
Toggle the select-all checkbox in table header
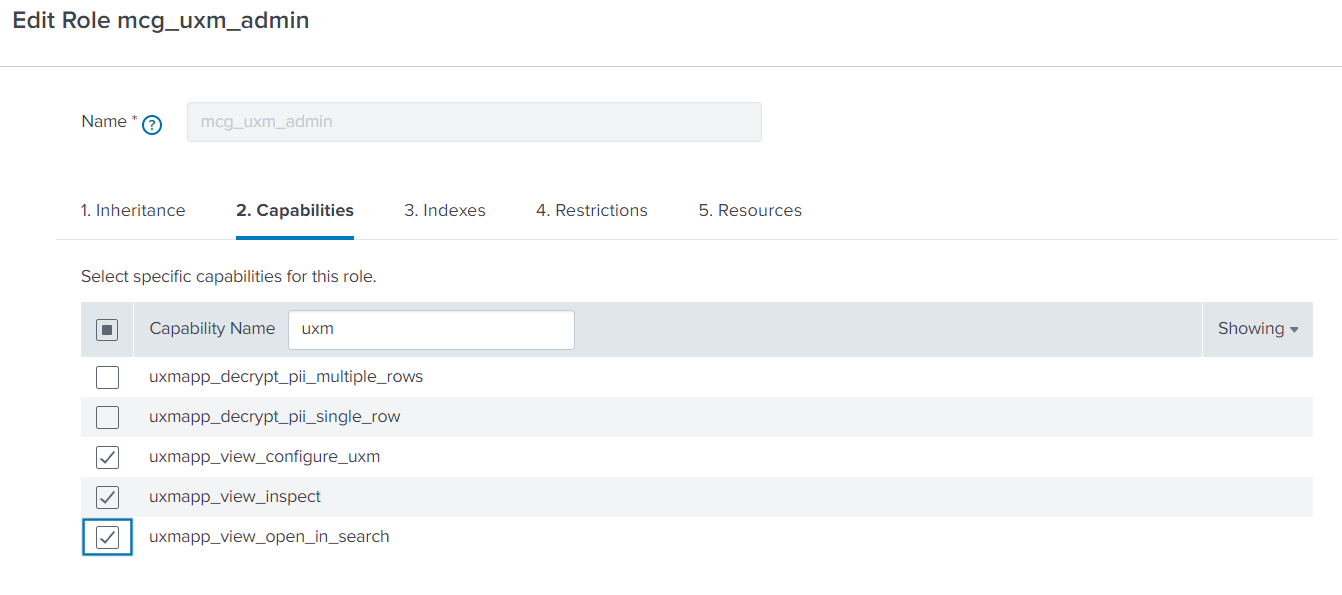coord(107,329)
